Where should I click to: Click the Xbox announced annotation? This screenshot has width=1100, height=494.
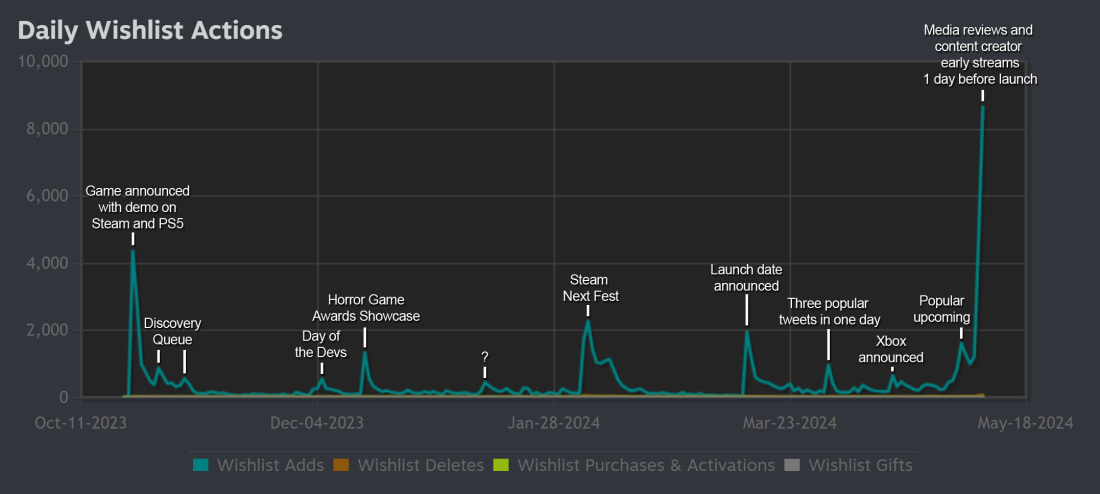tap(891, 349)
